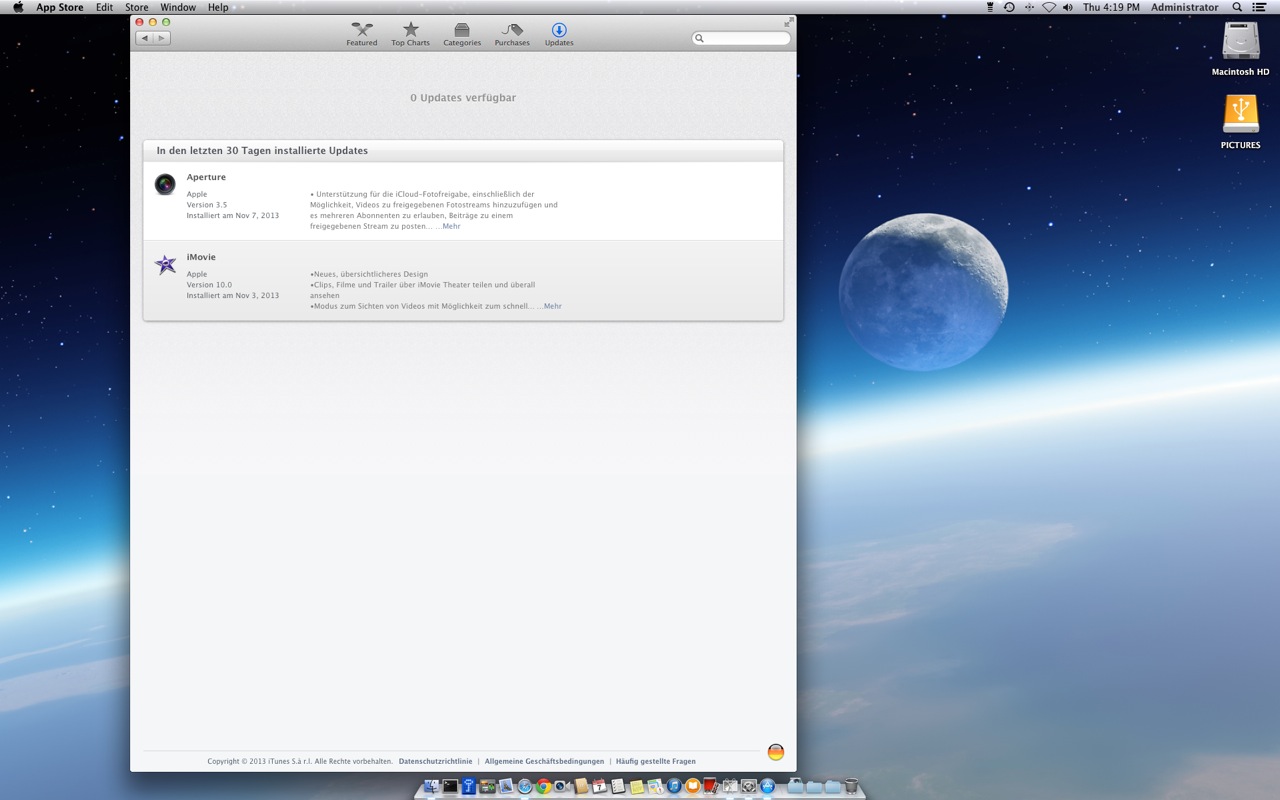Click the iMovie star icon
This screenshot has width=1280, height=800.
[x=165, y=265]
